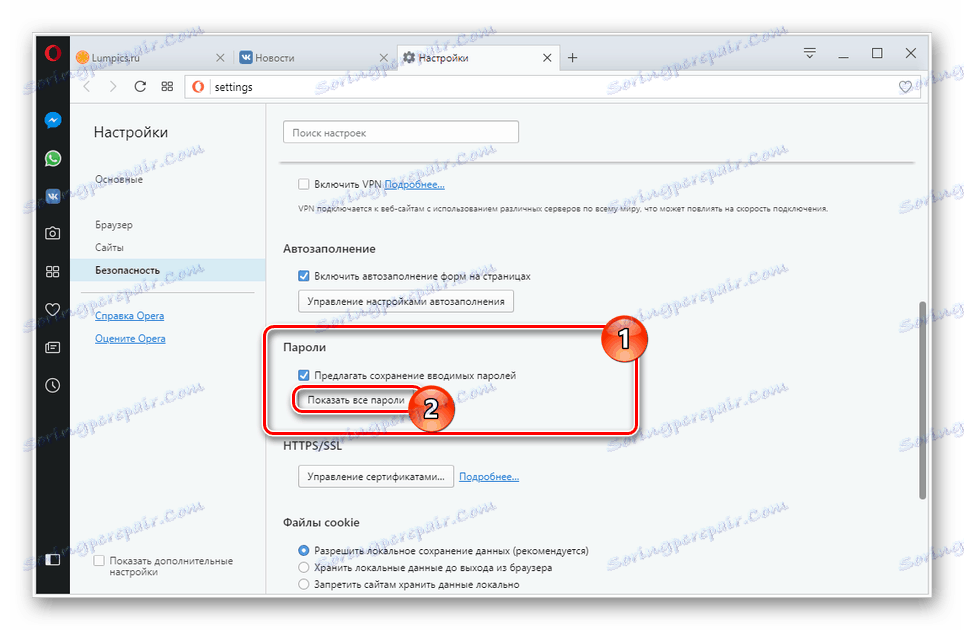This screenshot has height=630, width=964.
Task: Select Запретить сайтам хранить данные radio
Action: (x=303, y=584)
